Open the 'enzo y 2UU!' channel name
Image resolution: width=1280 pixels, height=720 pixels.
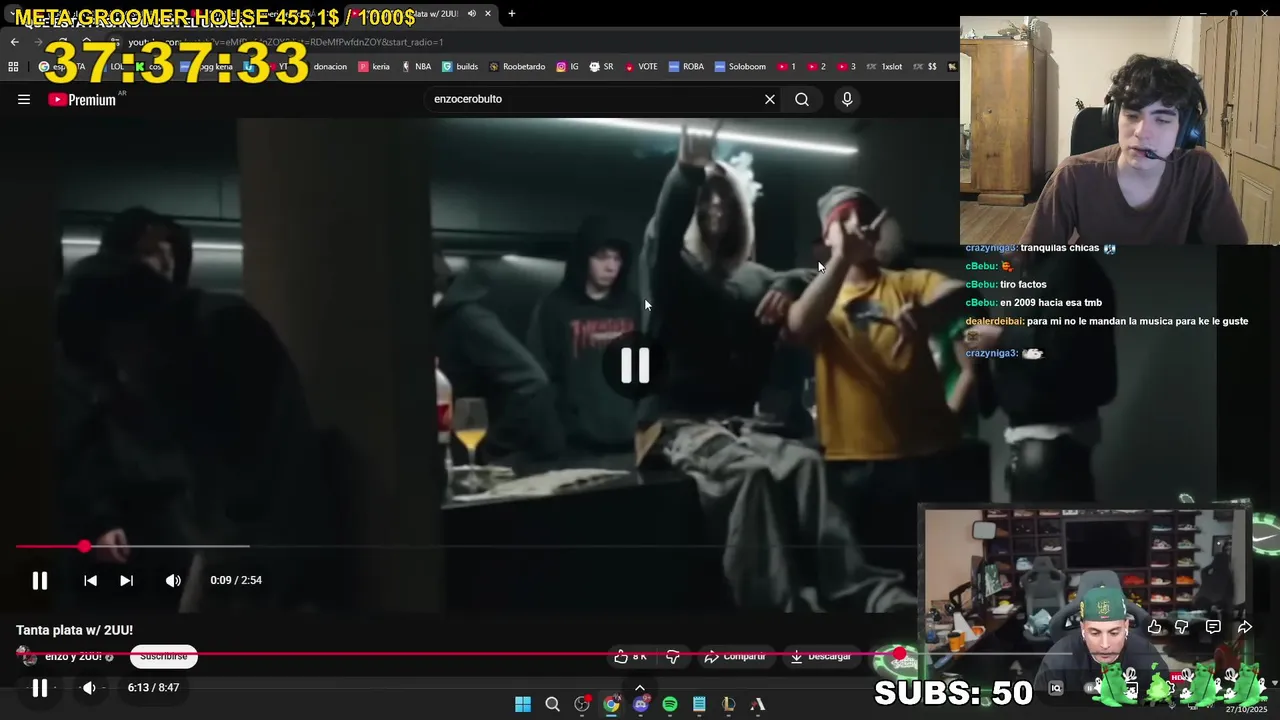pyautogui.click(x=73, y=657)
